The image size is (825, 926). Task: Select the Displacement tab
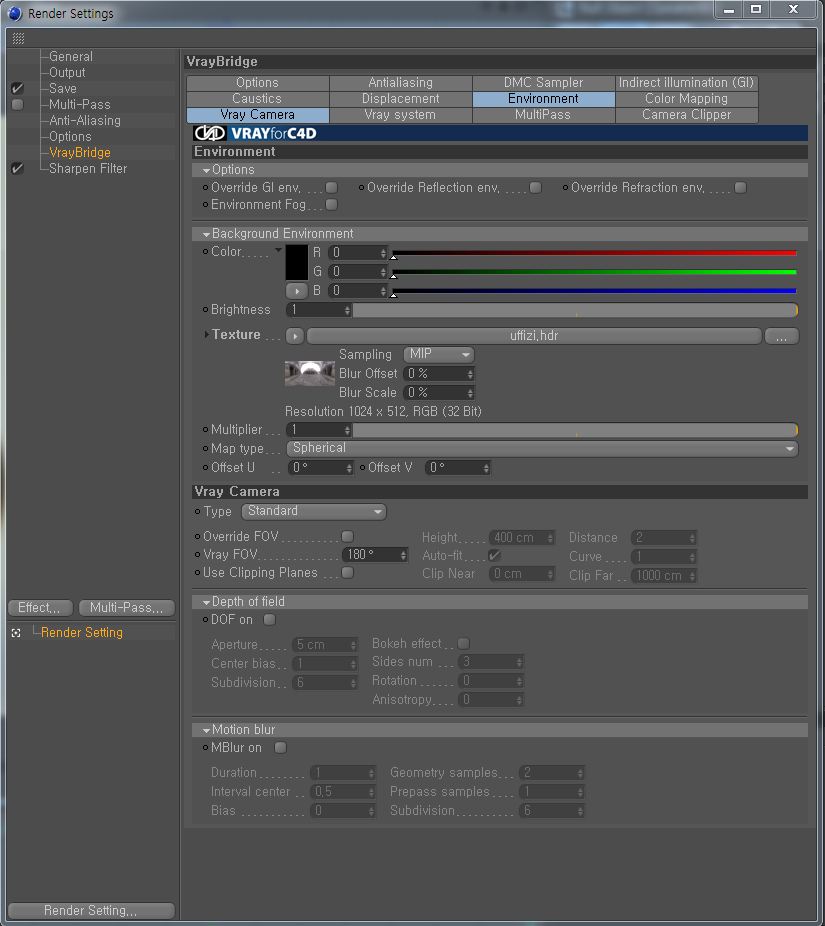click(x=400, y=99)
